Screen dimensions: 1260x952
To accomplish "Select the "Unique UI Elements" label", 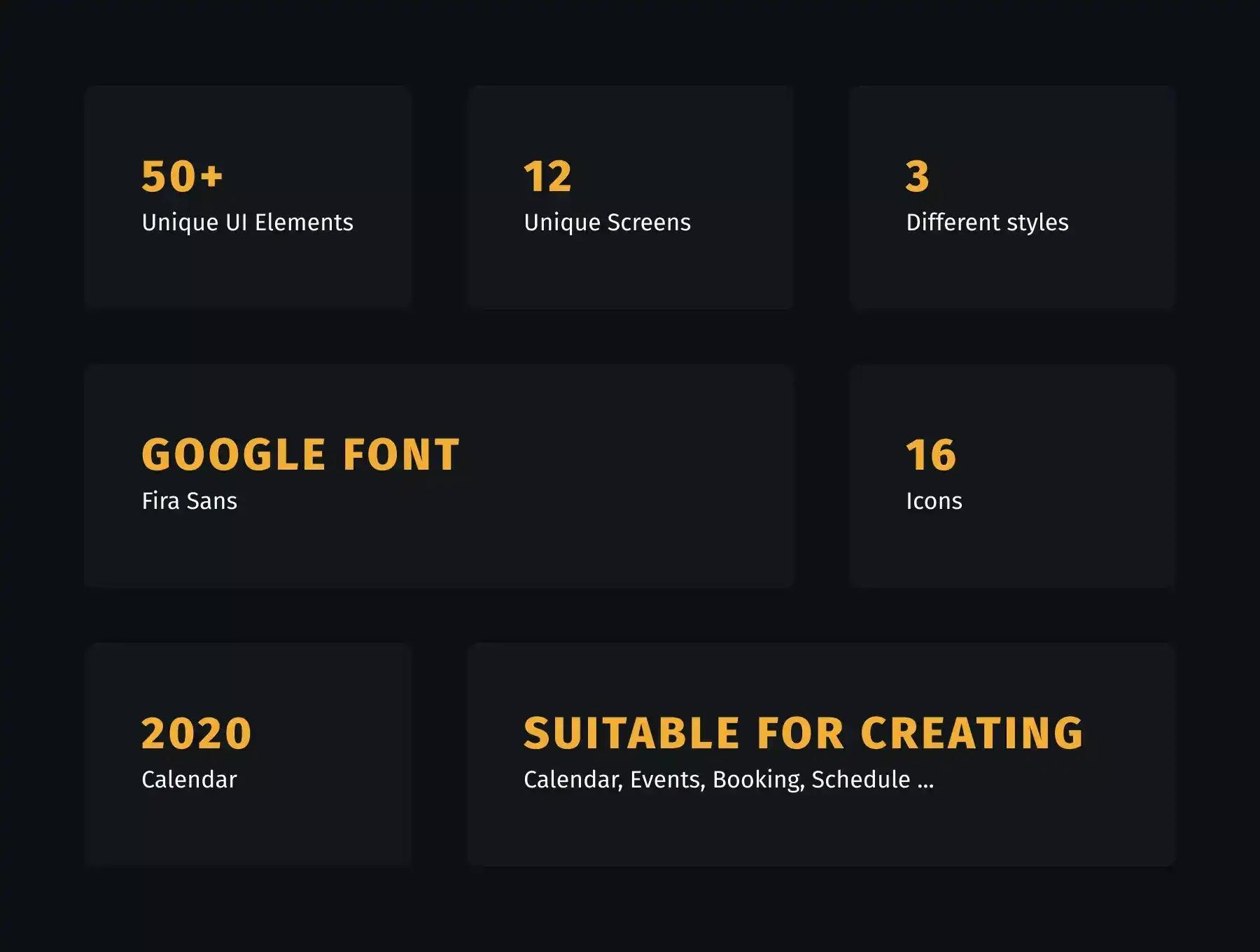I will pyautogui.click(x=247, y=223).
